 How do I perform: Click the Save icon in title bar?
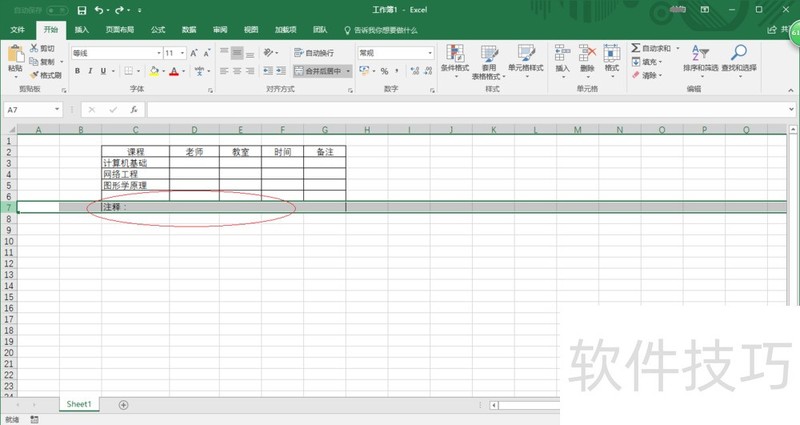tap(82, 10)
